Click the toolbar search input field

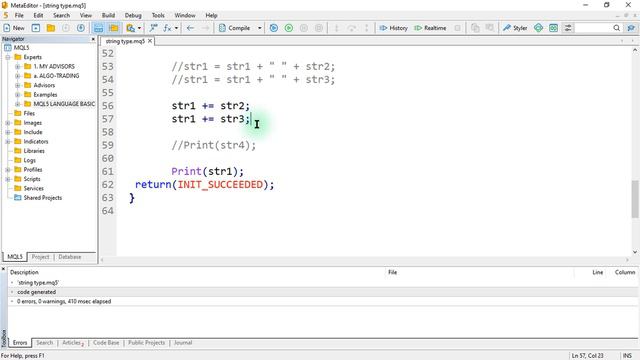coord(593,28)
